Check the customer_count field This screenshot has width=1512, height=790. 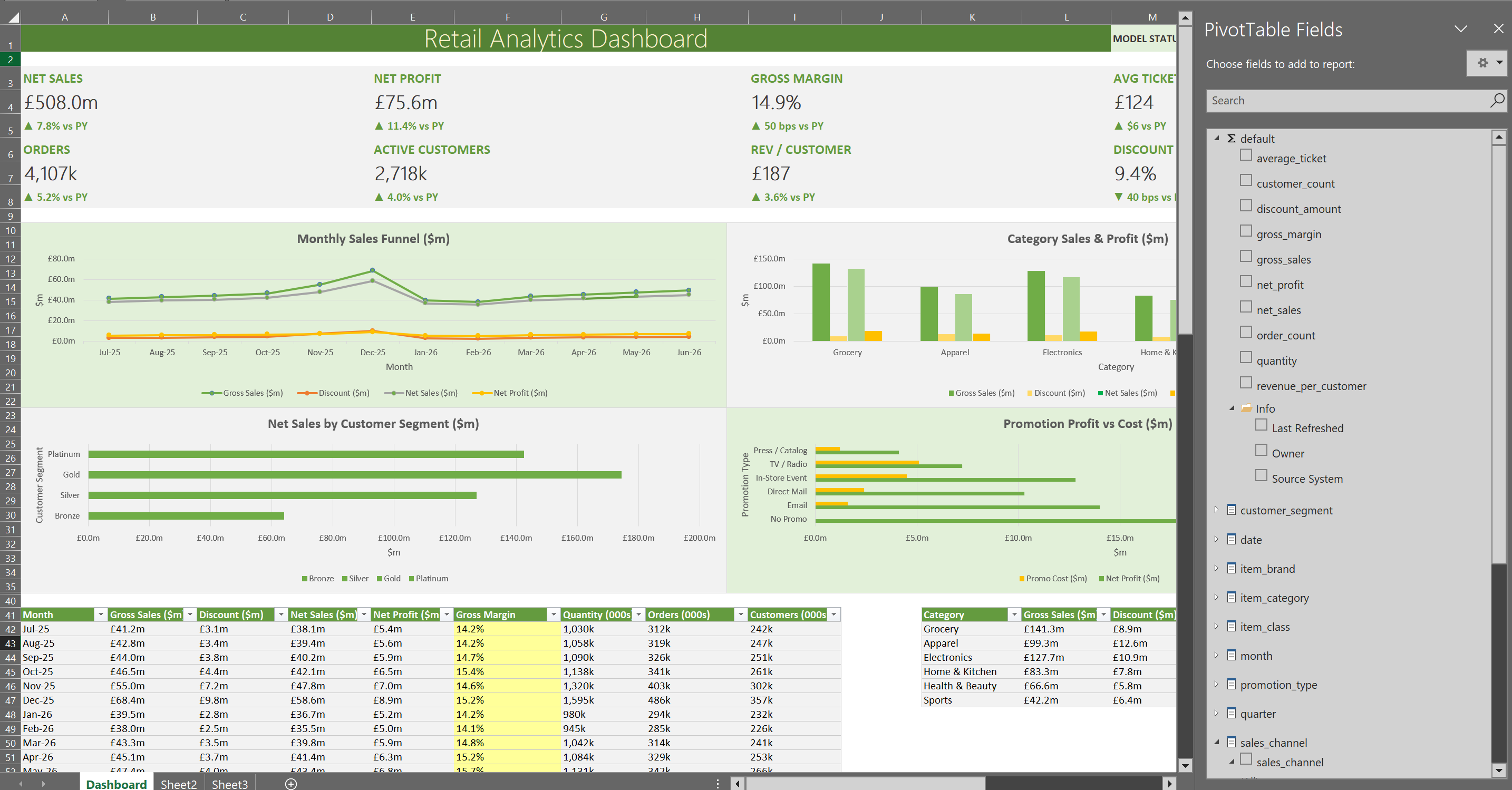1246,180
